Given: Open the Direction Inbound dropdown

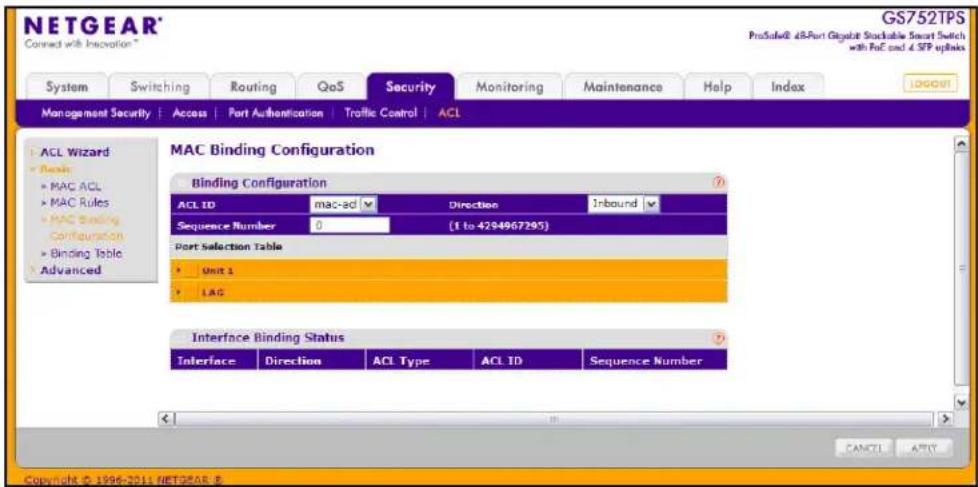Looking at the screenshot, I should (624, 204).
